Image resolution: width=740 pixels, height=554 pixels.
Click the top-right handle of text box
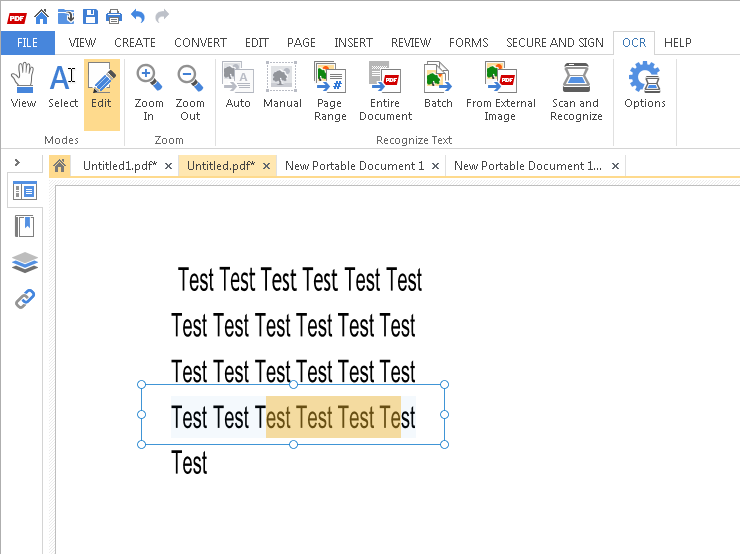pos(444,385)
